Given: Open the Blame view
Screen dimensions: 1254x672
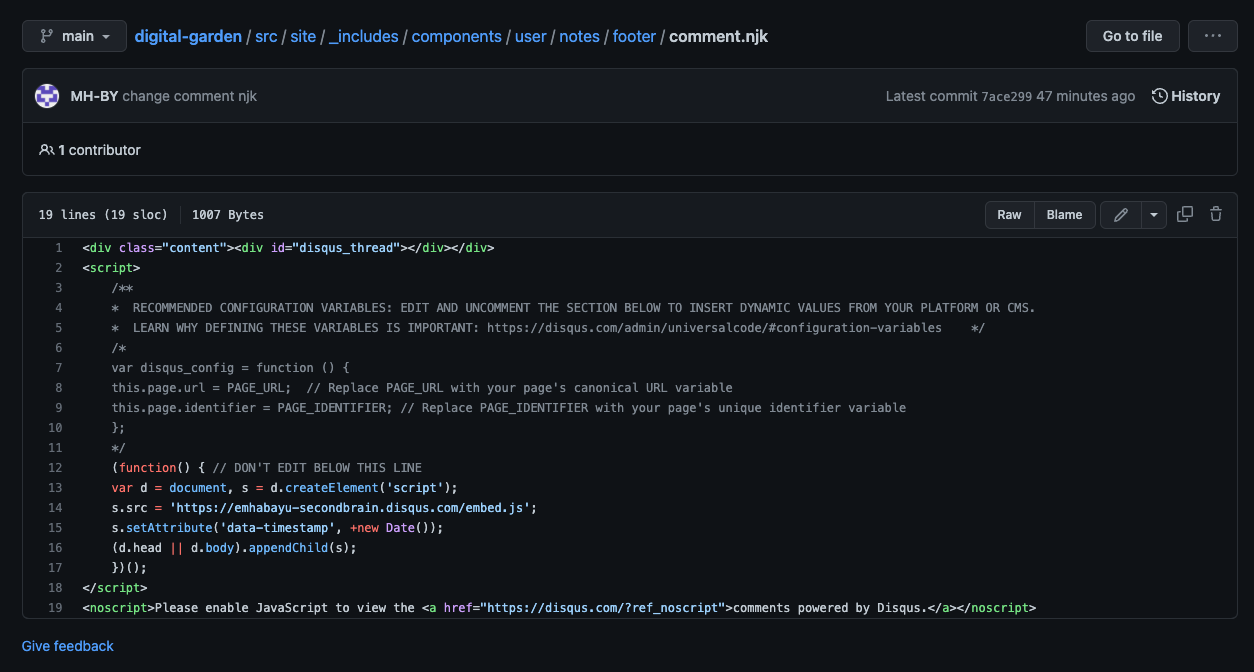Looking at the screenshot, I should pos(1064,215).
